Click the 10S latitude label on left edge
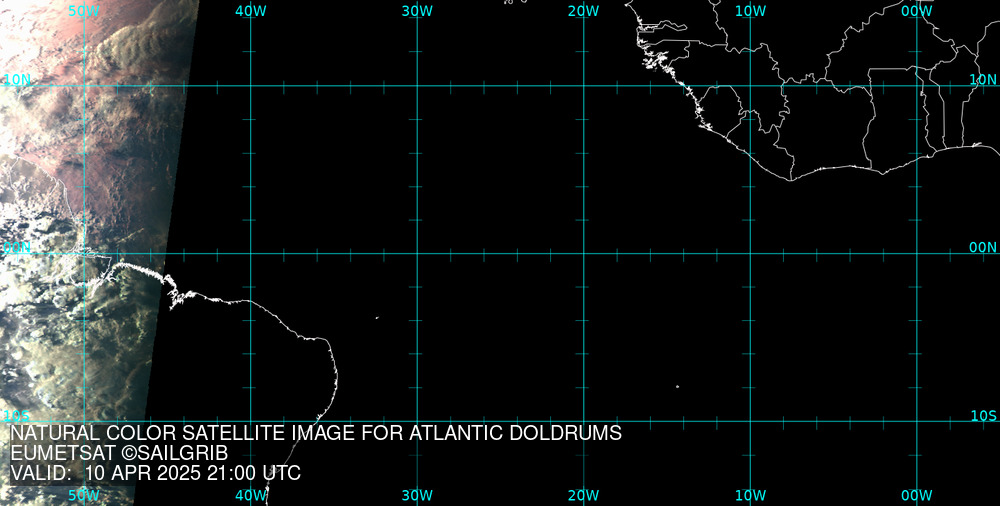Viewport: 1000px width, 506px height. click(x=16, y=416)
